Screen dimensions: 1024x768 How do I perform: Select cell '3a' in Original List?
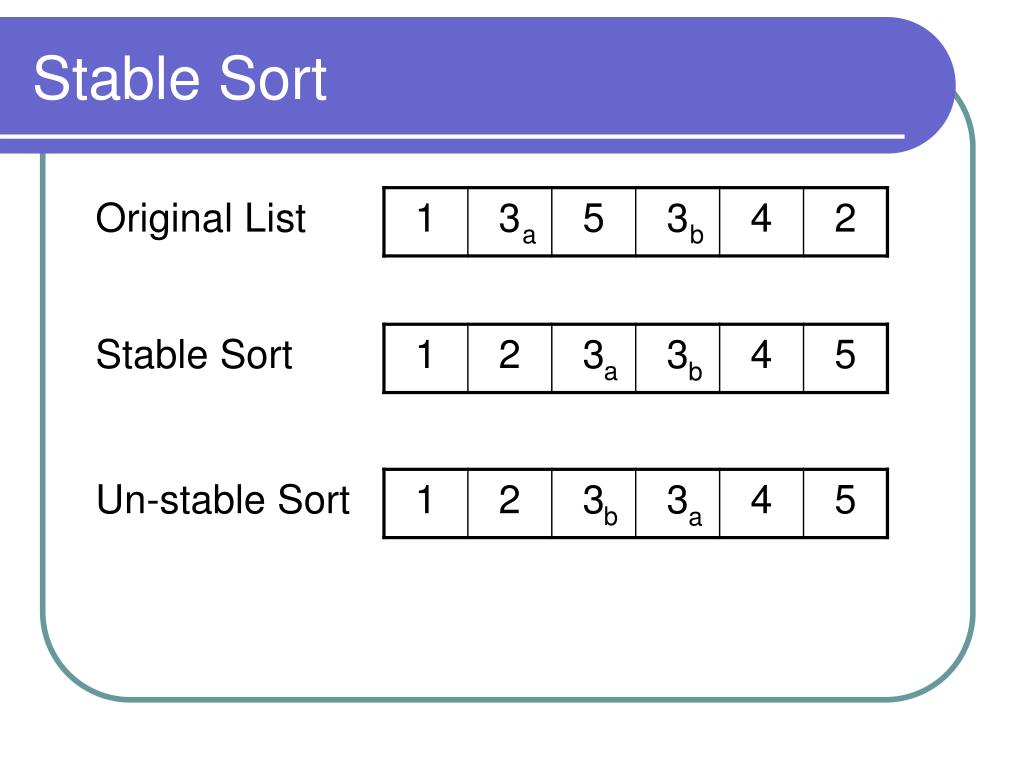(510, 221)
